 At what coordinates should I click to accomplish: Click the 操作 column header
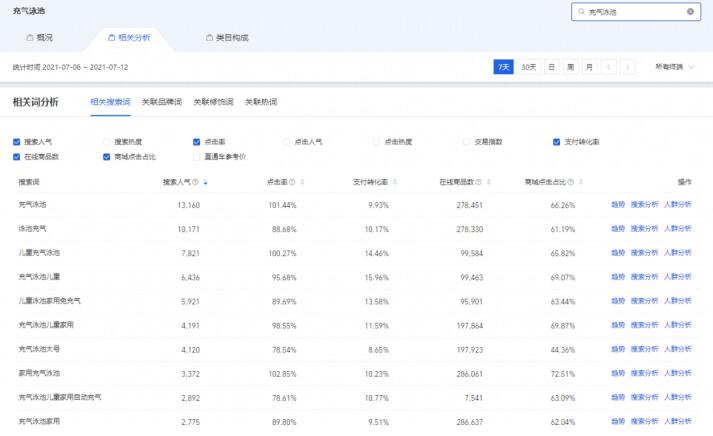[684, 182]
